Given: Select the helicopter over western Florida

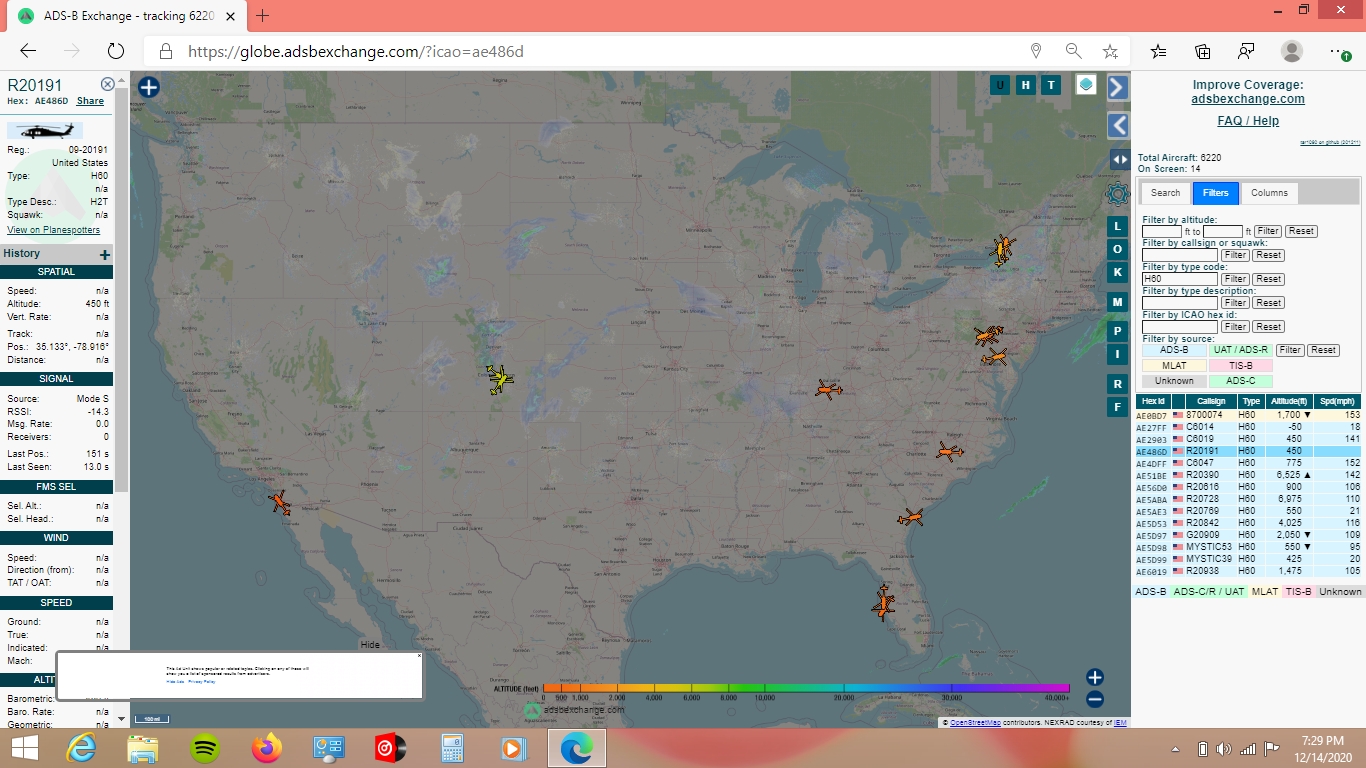Looking at the screenshot, I should tap(883, 603).
